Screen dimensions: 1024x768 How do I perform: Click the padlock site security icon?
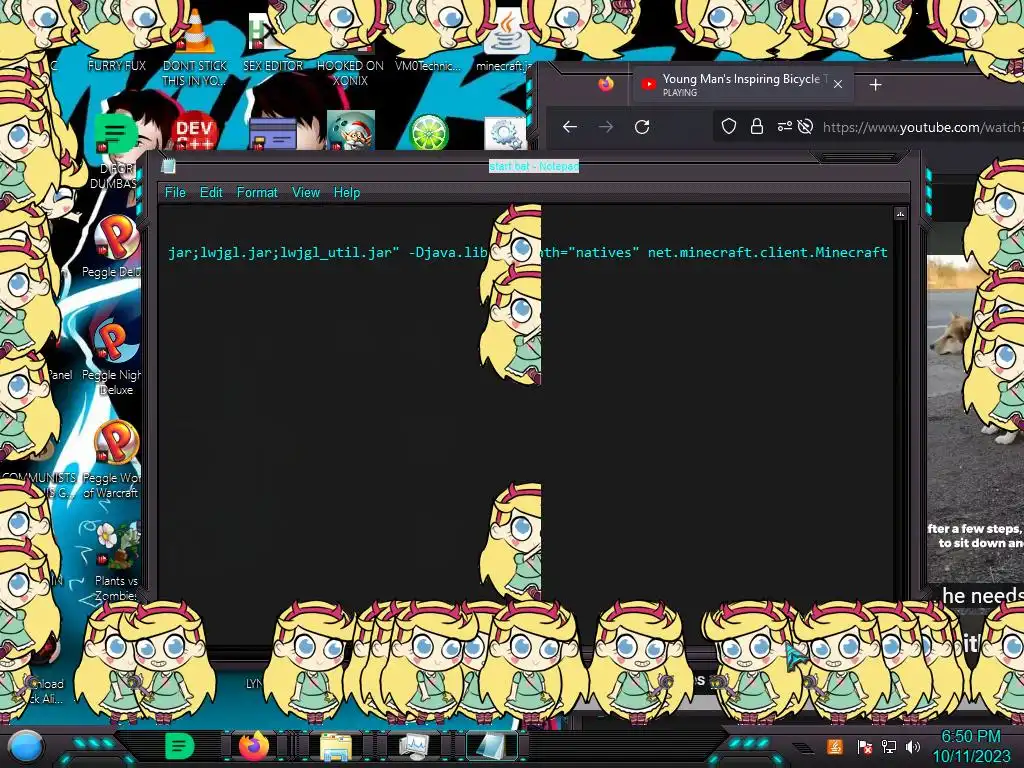click(x=757, y=127)
